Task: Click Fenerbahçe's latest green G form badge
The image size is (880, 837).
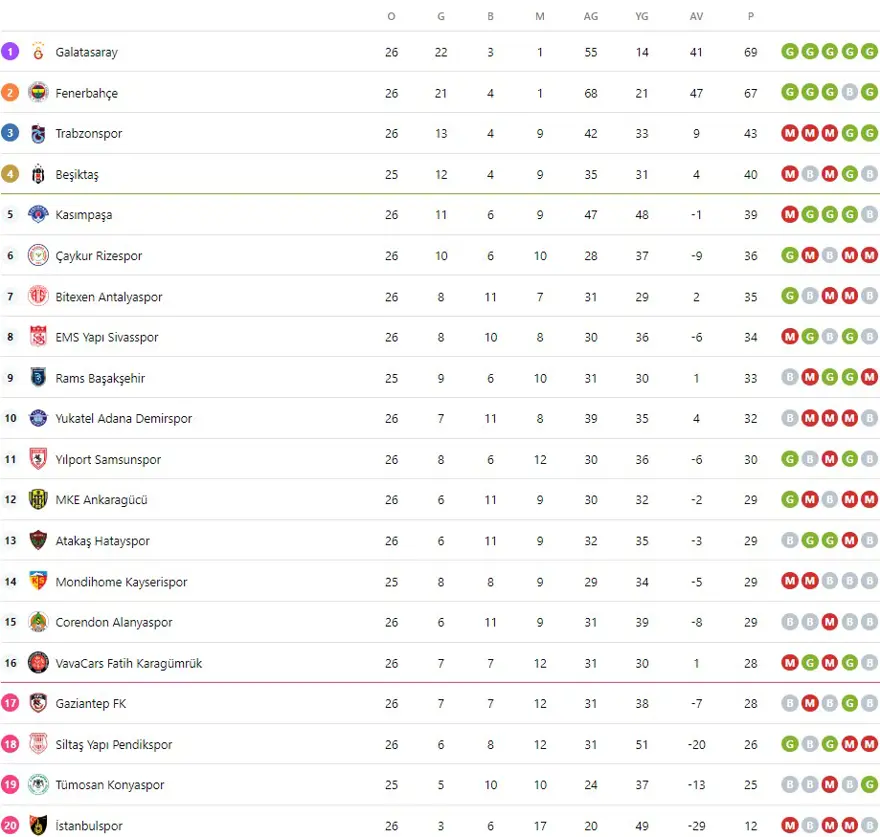Action: coord(869,93)
